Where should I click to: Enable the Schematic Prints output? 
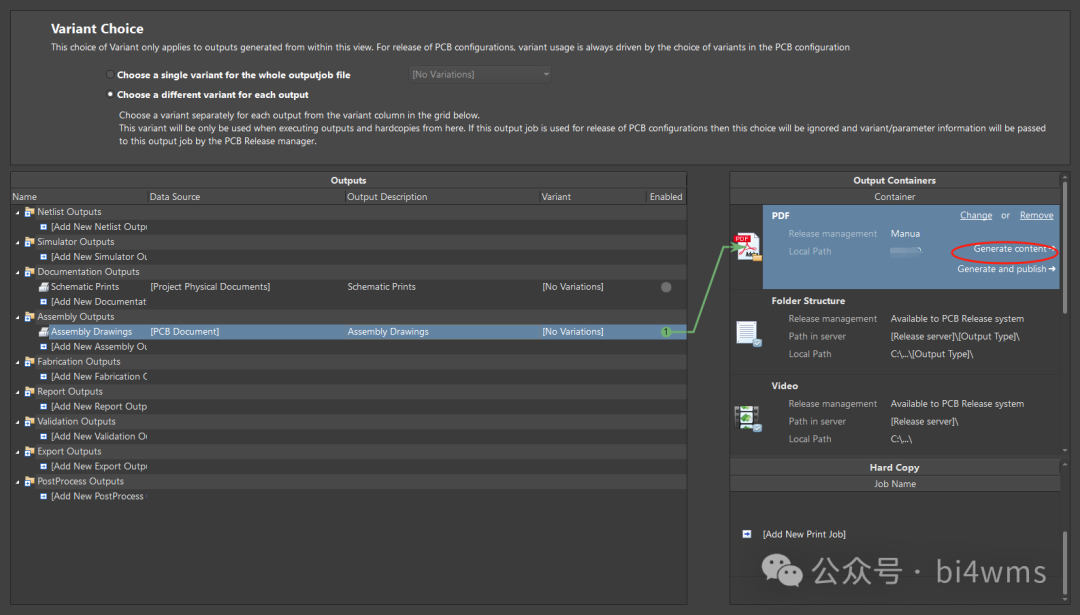click(x=666, y=287)
